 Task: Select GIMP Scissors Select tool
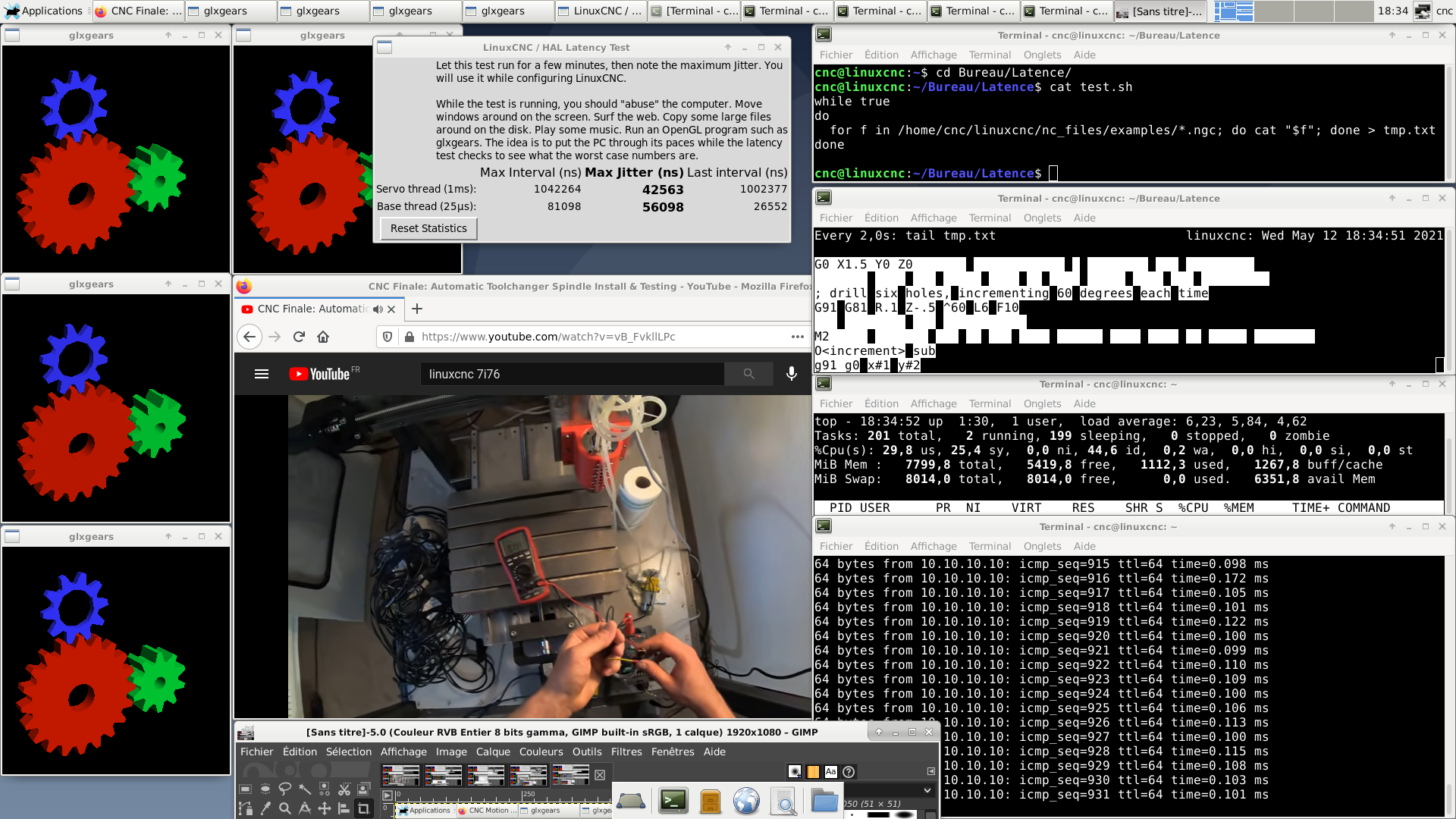click(x=344, y=789)
